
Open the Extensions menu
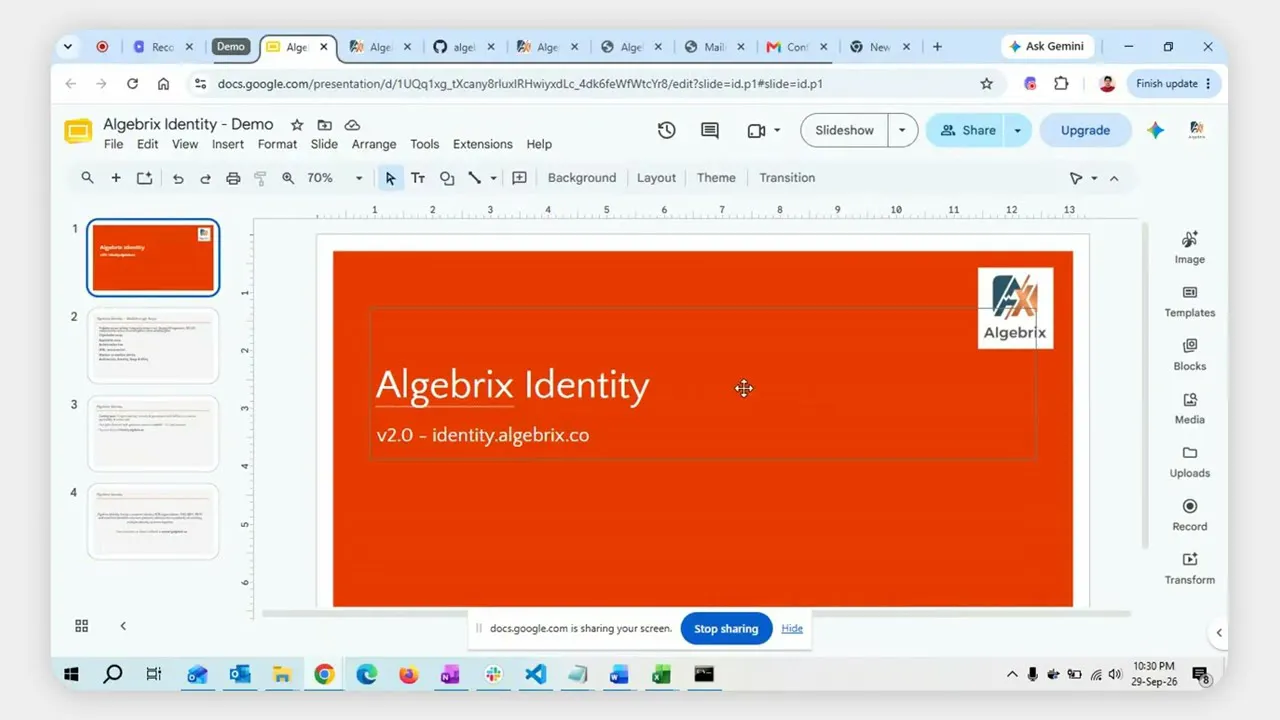(482, 144)
